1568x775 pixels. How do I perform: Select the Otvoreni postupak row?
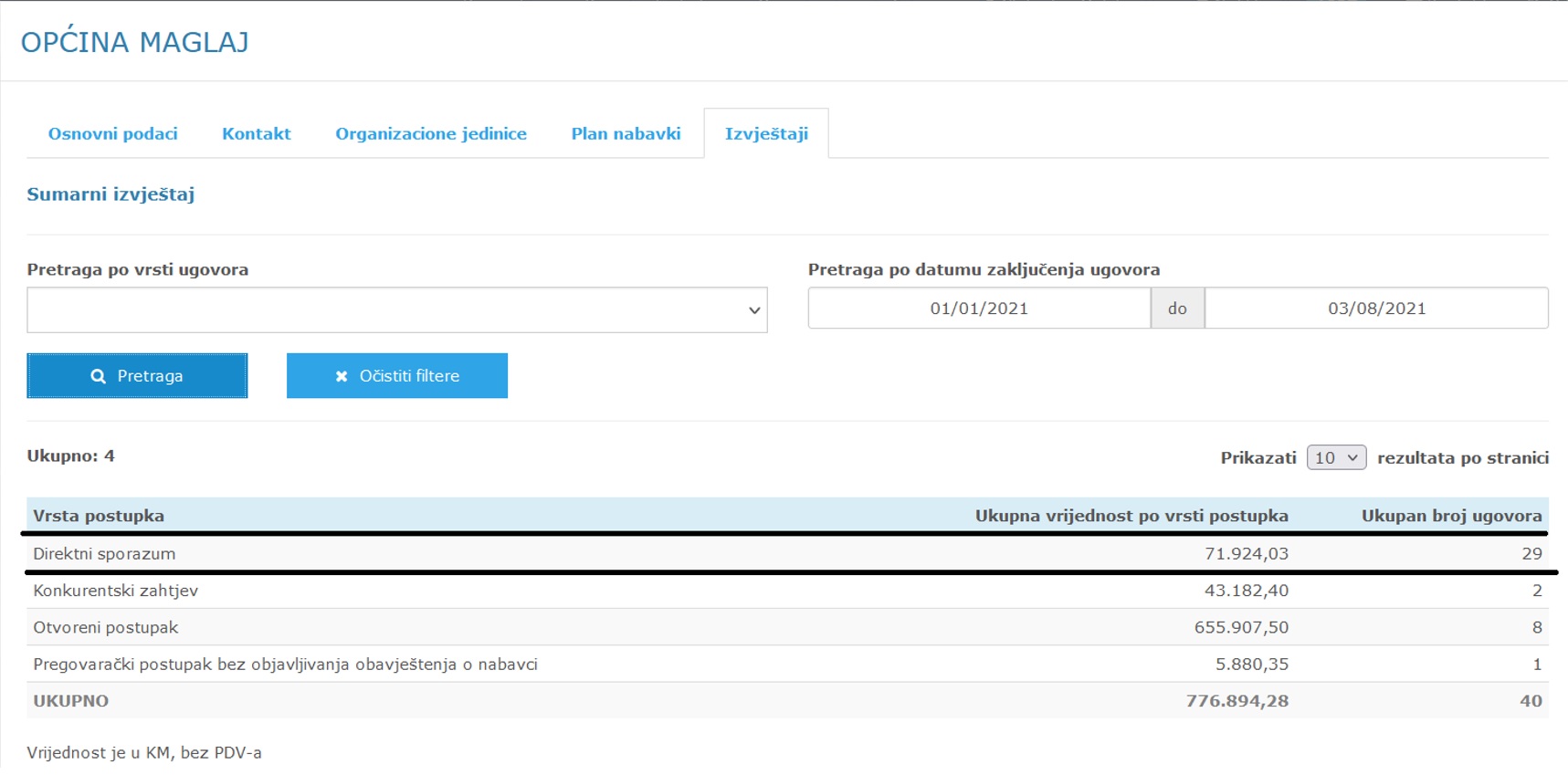point(787,627)
